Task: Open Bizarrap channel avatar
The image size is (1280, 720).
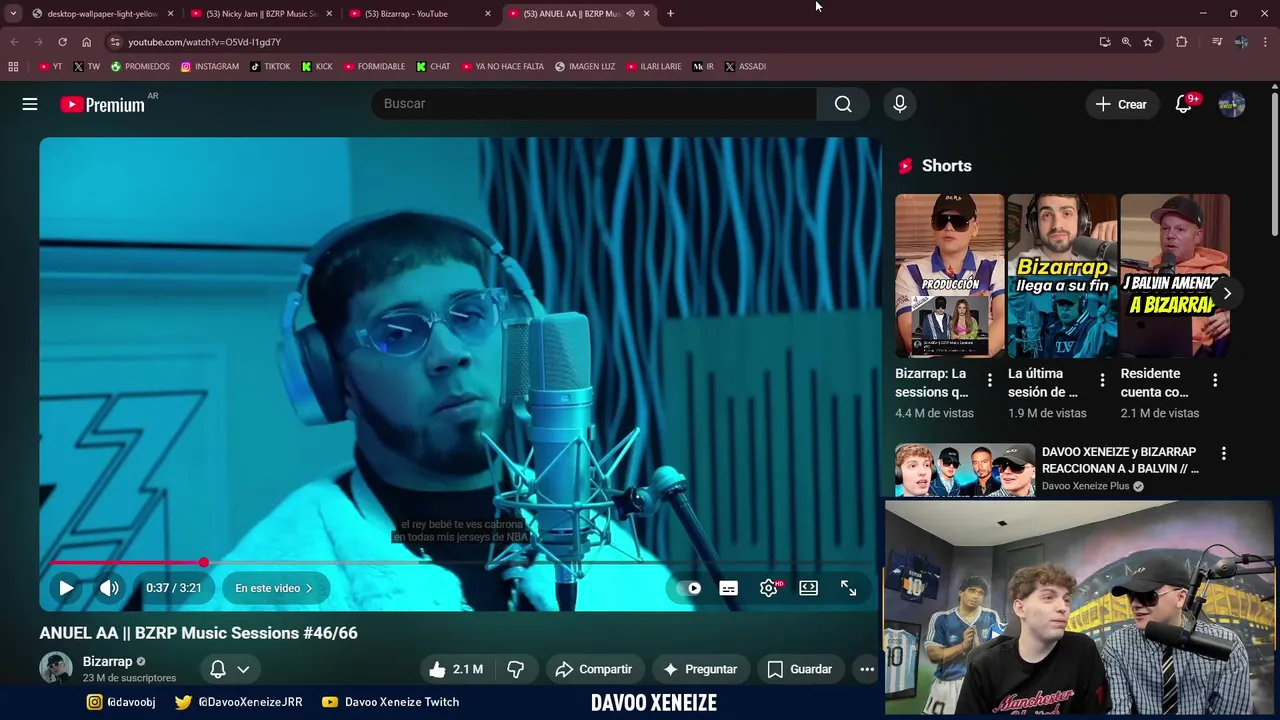Action: 56,668
